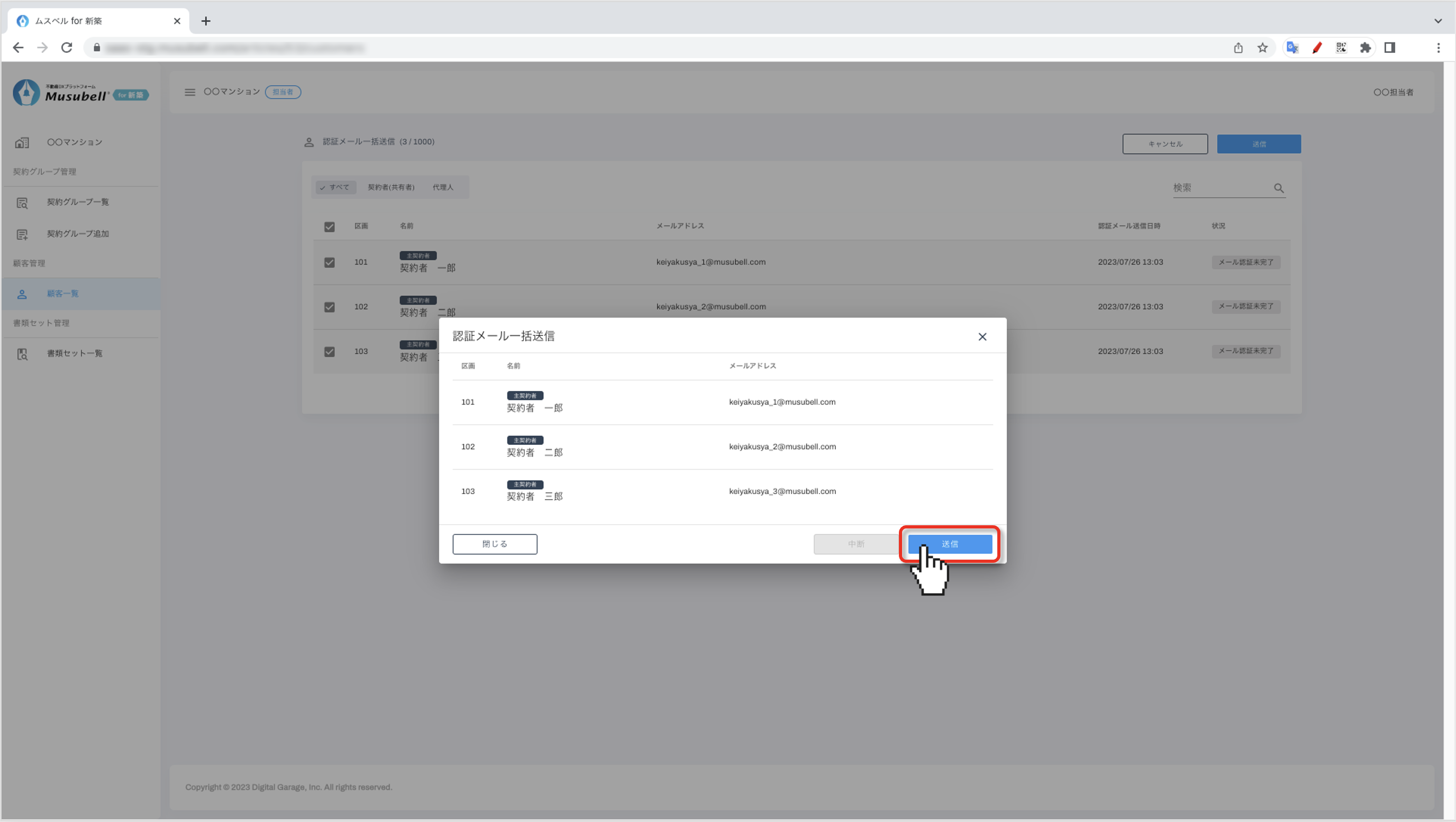Toggle the select-all header checkbox
This screenshot has width=1456, height=822.
pos(330,227)
